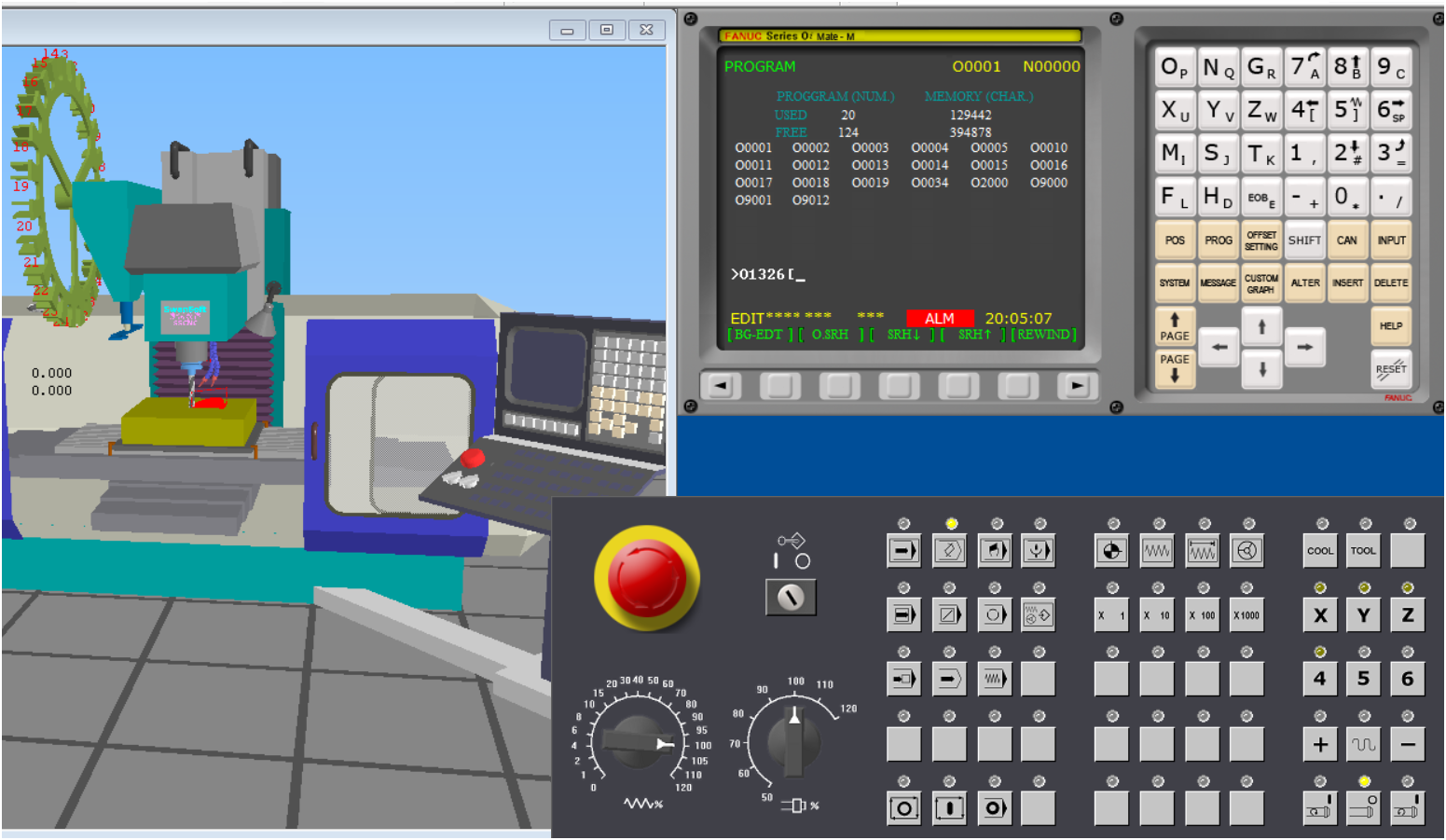Push the red emergency stop button
1446x840 pixels.
(646, 578)
